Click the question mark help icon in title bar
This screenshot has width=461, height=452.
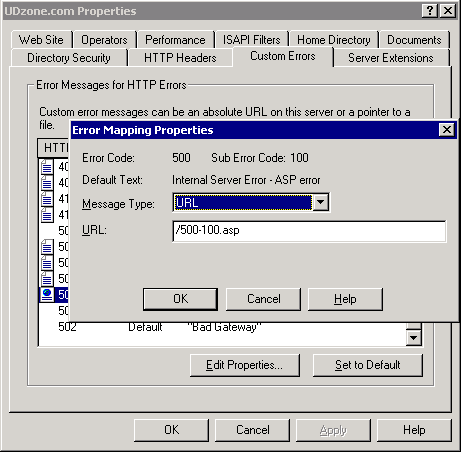click(430, 11)
